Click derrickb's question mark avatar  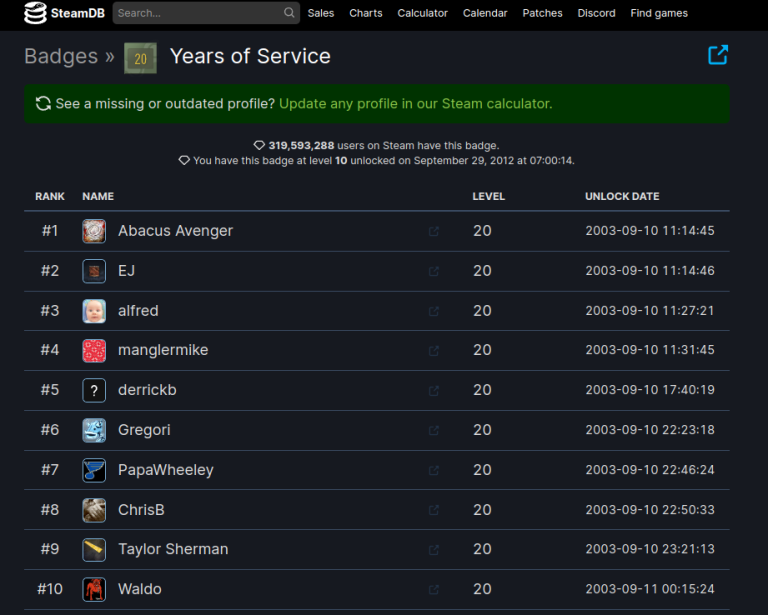tap(94, 391)
